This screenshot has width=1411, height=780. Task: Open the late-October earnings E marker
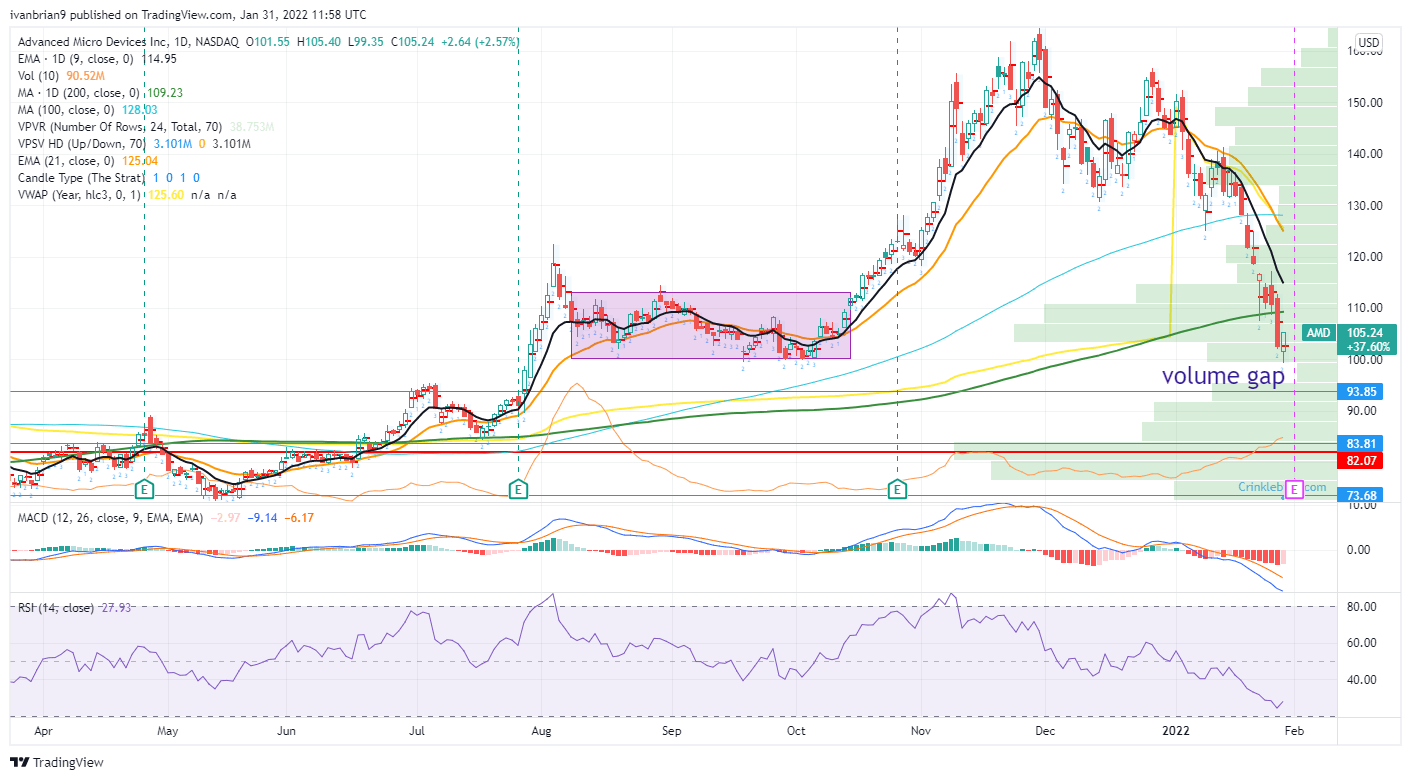(898, 490)
